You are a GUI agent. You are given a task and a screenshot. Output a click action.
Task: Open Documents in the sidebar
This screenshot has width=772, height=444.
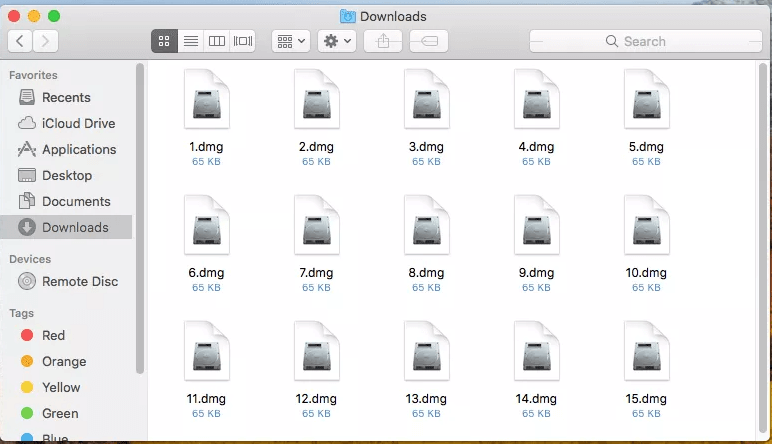pyautogui.click(x=66, y=201)
